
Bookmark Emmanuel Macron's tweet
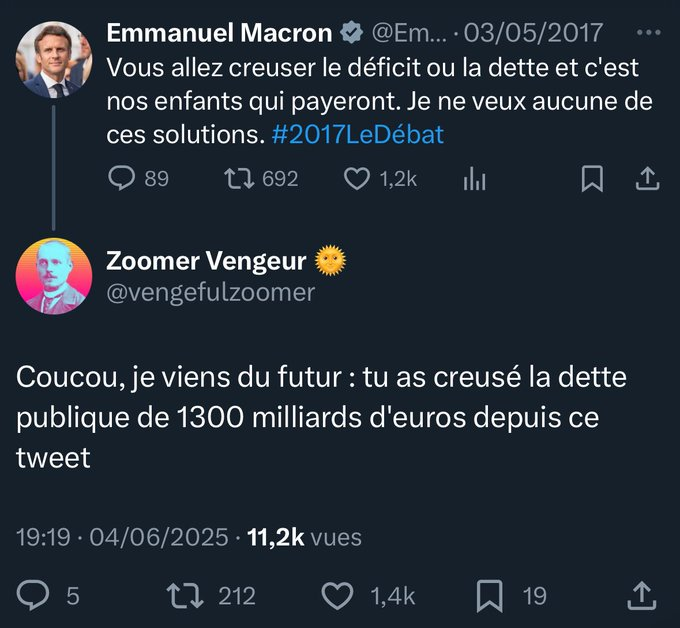pyautogui.click(x=592, y=179)
